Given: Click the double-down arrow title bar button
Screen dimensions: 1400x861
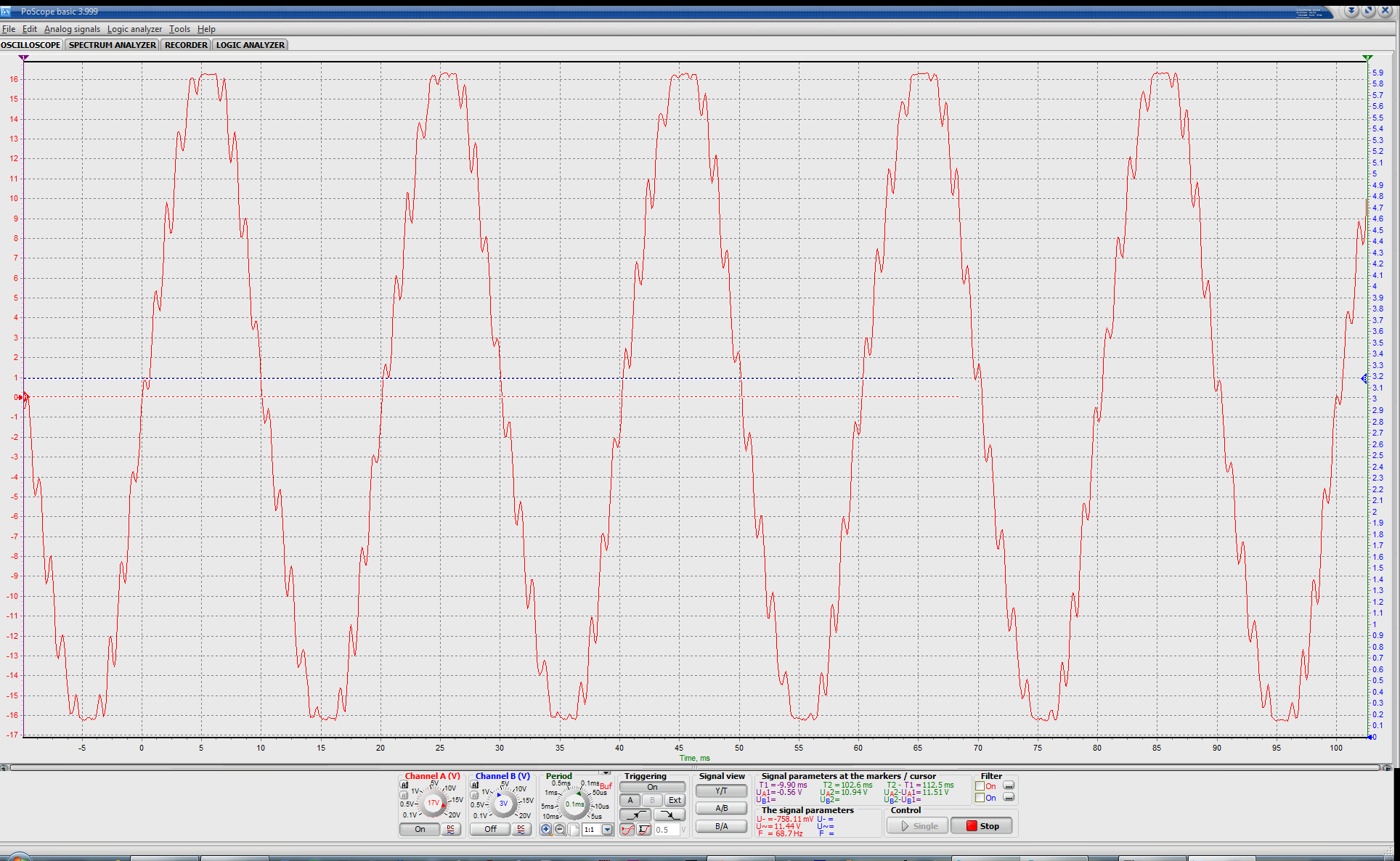Looking at the screenshot, I should click(1351, 11).
